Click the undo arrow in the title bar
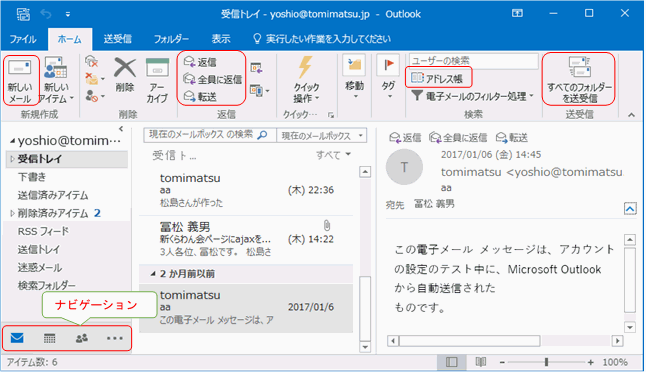Viewport: 646px width, 372px height. click(46, 14)
